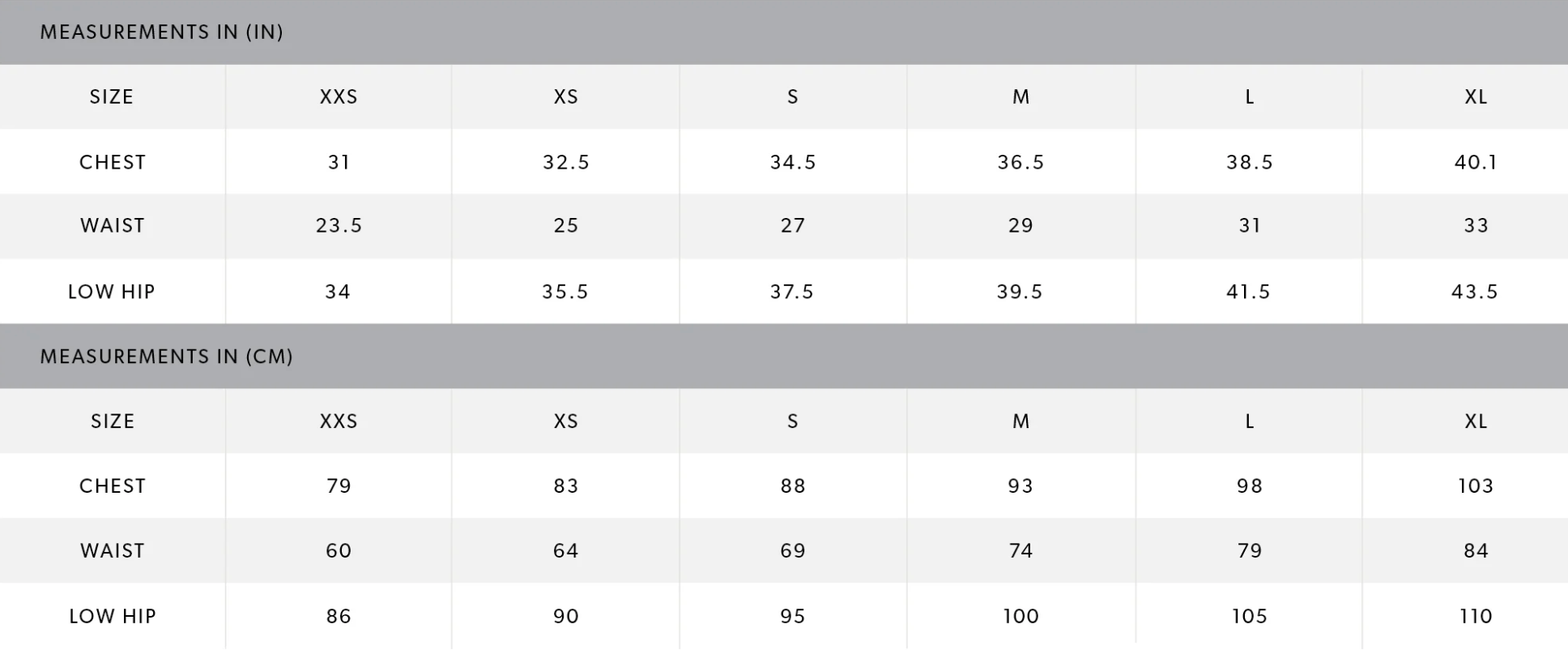Click the CHEST row label in inches table

pyautogui.click(x=113, y=162)
